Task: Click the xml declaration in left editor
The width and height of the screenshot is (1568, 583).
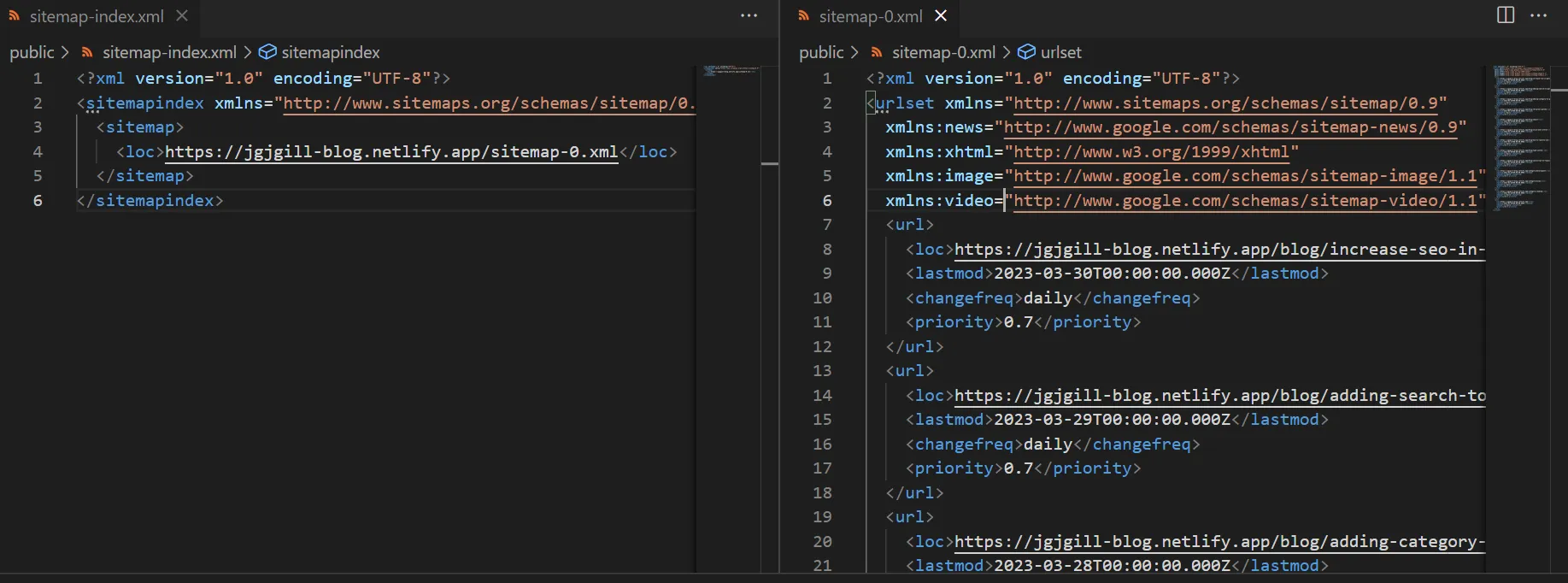Action: [x=263, y=78]
